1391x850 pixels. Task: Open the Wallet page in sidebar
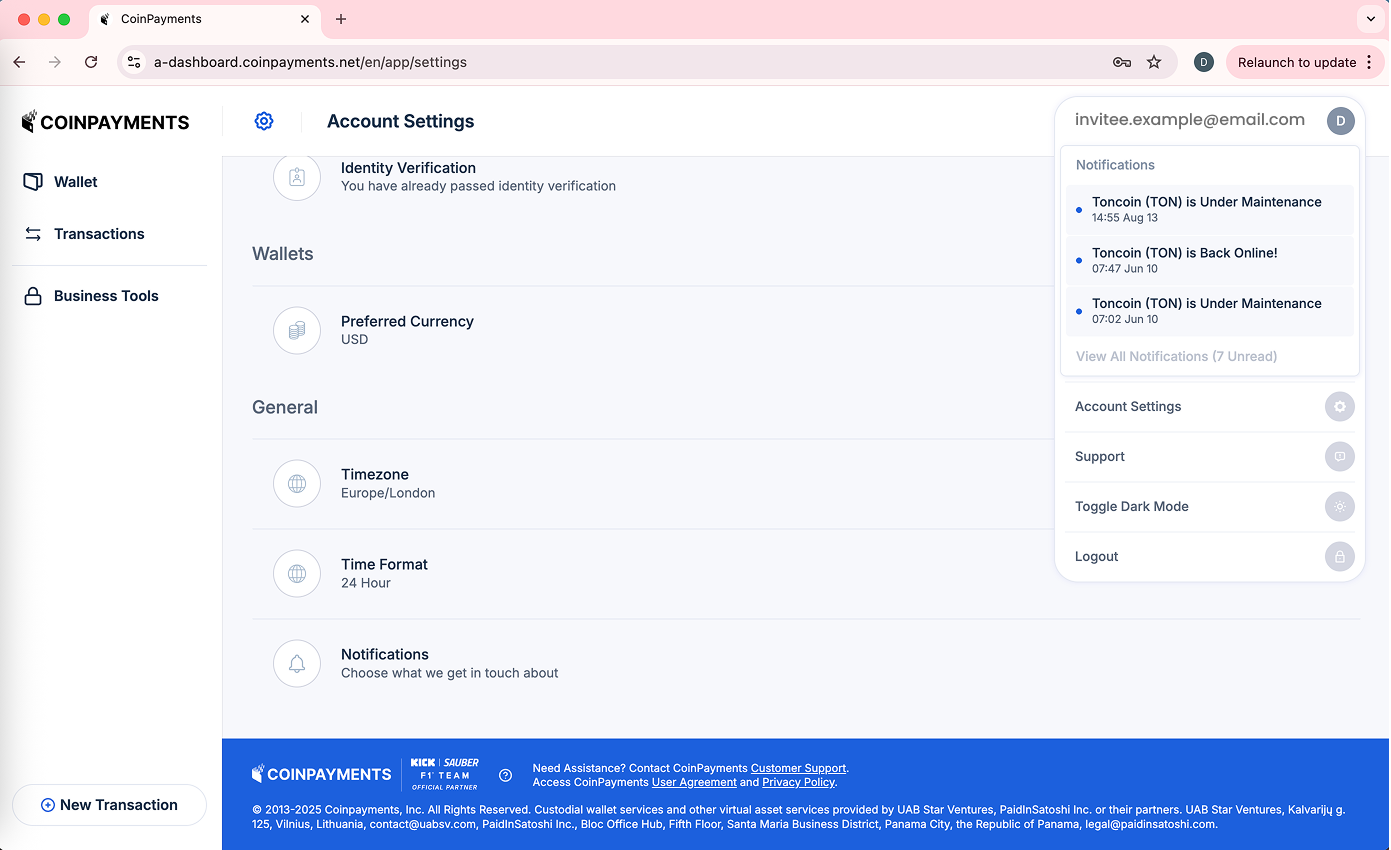click(x=75, y=182)
